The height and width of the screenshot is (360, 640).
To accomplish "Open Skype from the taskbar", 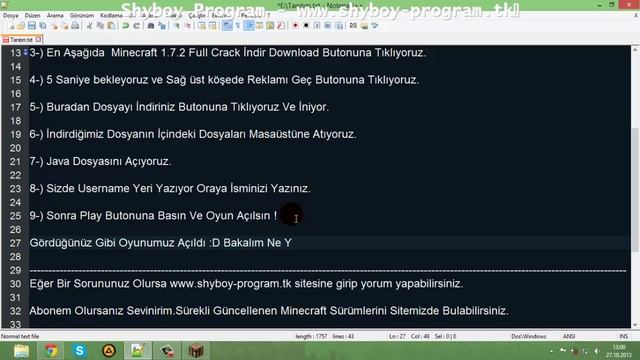I will [80, 351].
